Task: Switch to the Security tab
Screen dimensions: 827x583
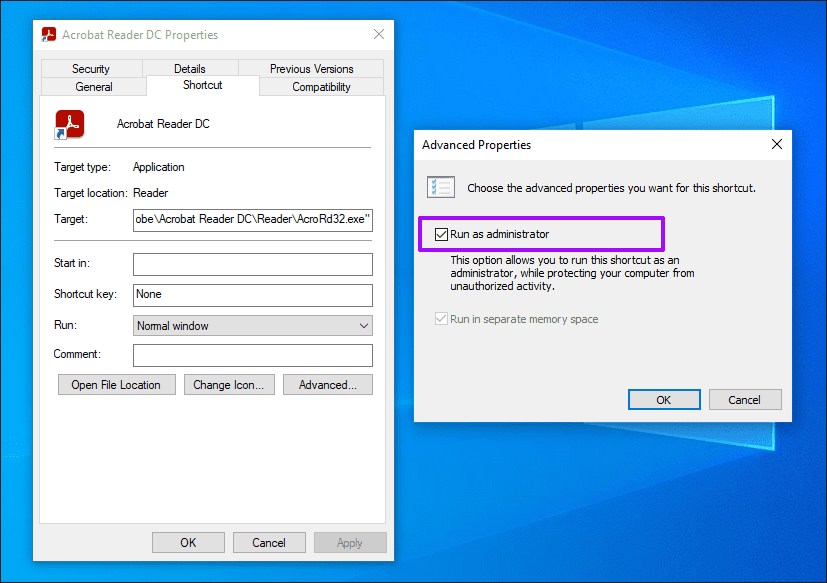Action: (91, 69)
